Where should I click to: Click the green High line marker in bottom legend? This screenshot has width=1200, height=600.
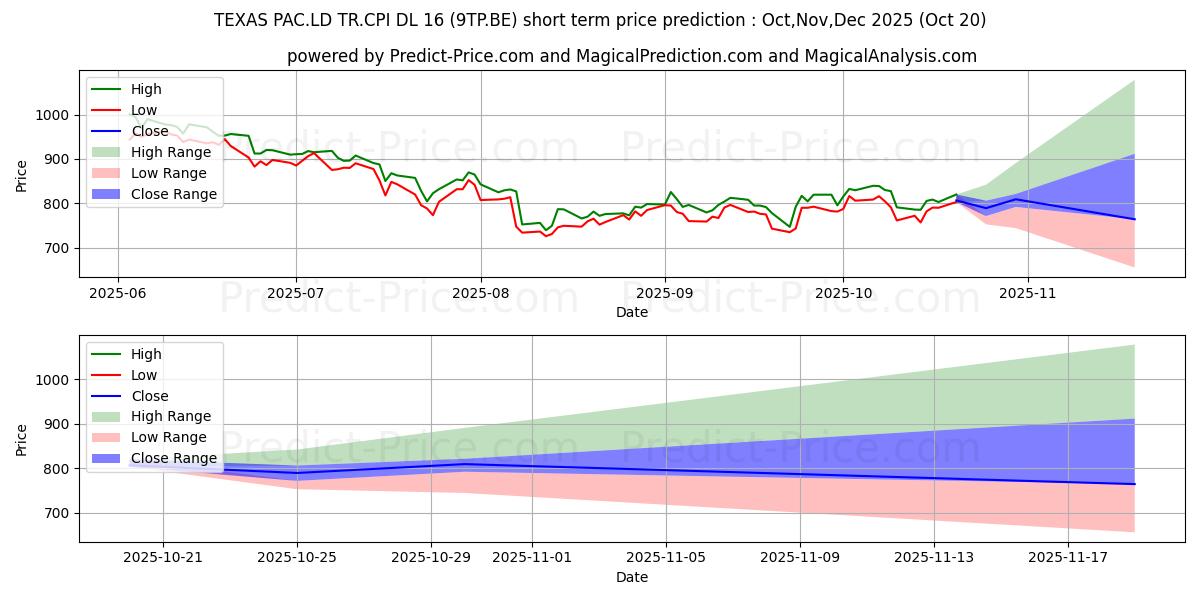click(108, 354)
